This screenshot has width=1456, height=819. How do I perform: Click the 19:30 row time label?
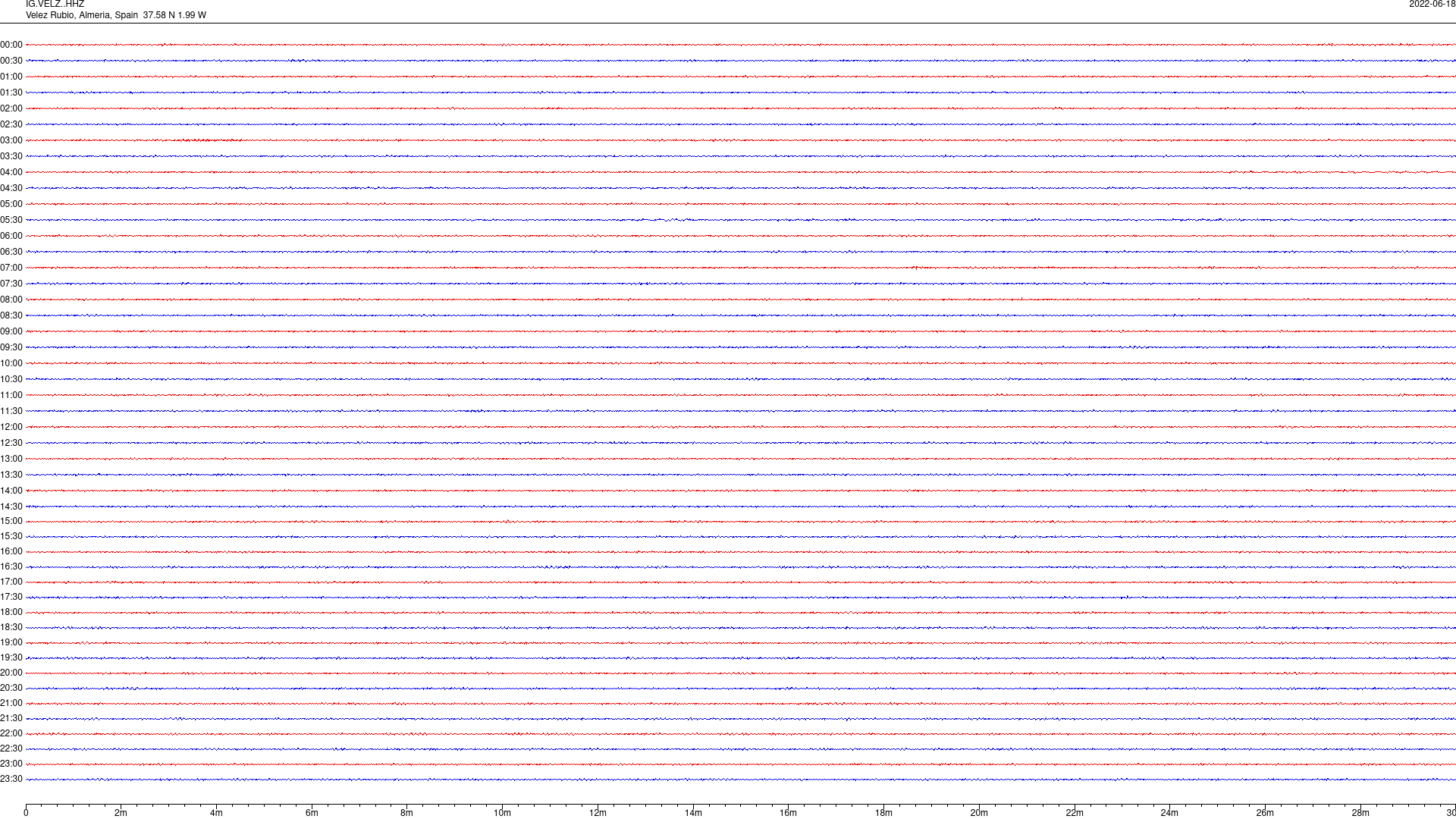(11, 657)
